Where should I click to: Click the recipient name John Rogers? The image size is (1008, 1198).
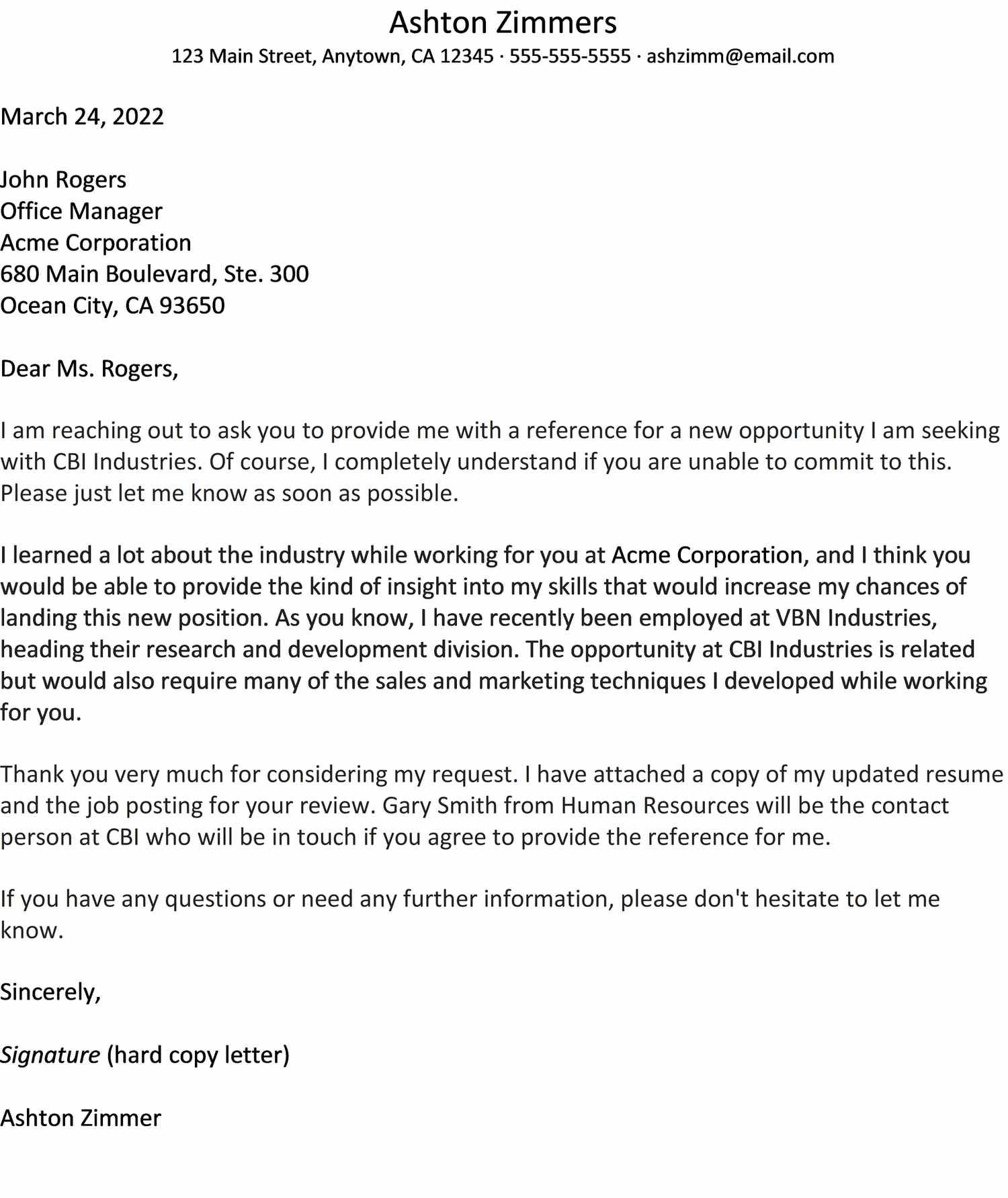(x=63, y=179)
